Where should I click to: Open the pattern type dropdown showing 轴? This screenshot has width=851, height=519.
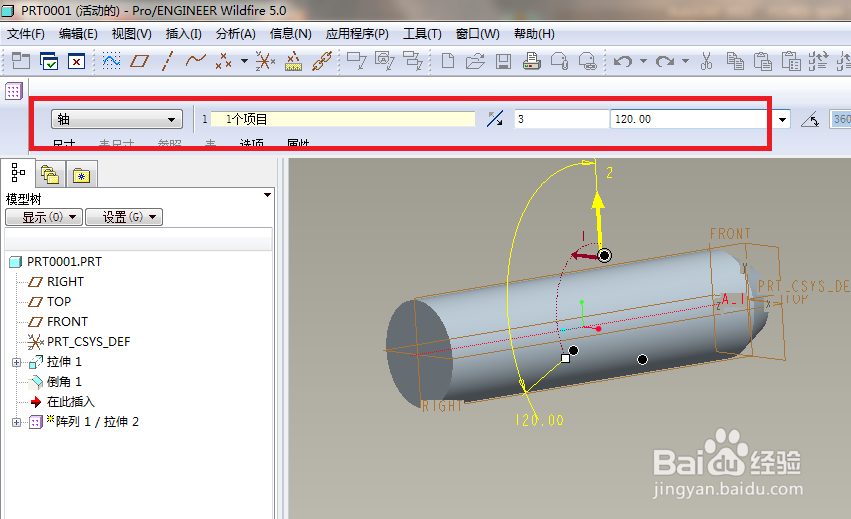[x=117, y=119]
